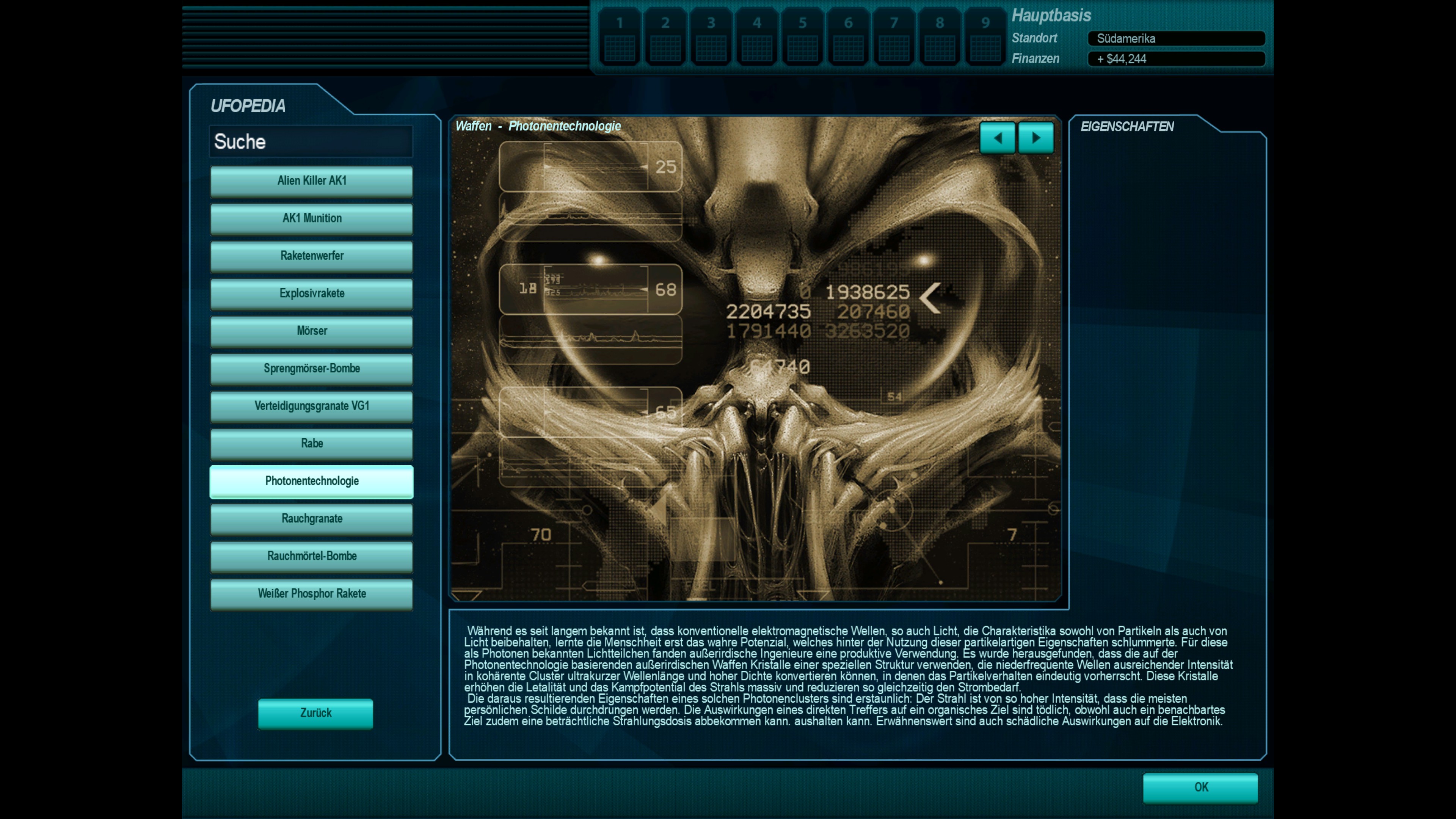Open the Alien Killer AK1 entry
The image size is (1456, 819).
(311, 181)
